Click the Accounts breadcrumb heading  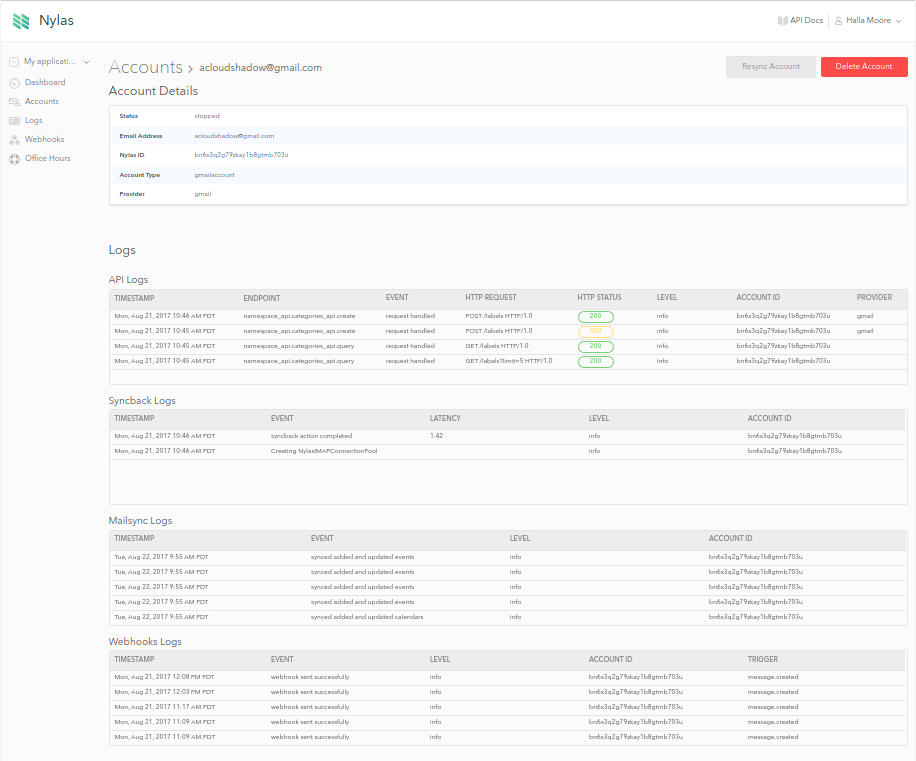(145, 67)
